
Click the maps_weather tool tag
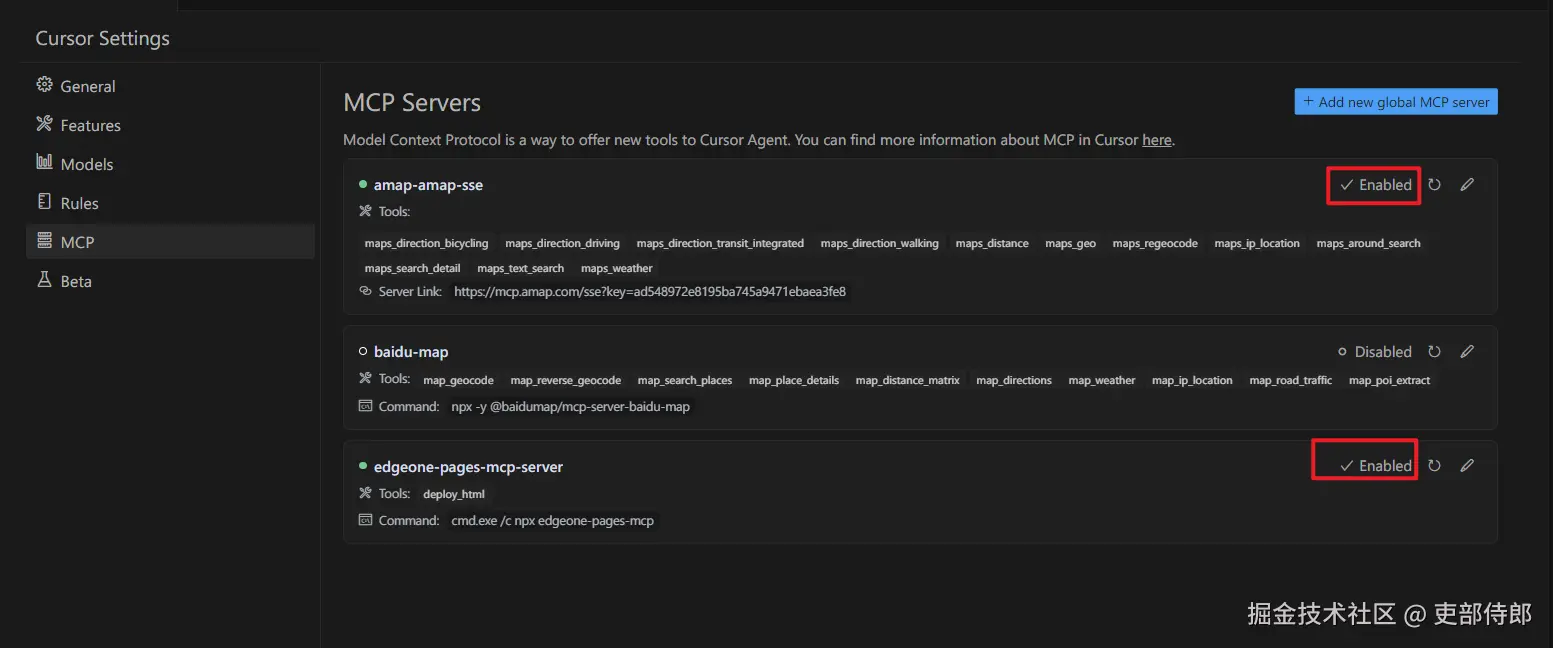[617, 268]
